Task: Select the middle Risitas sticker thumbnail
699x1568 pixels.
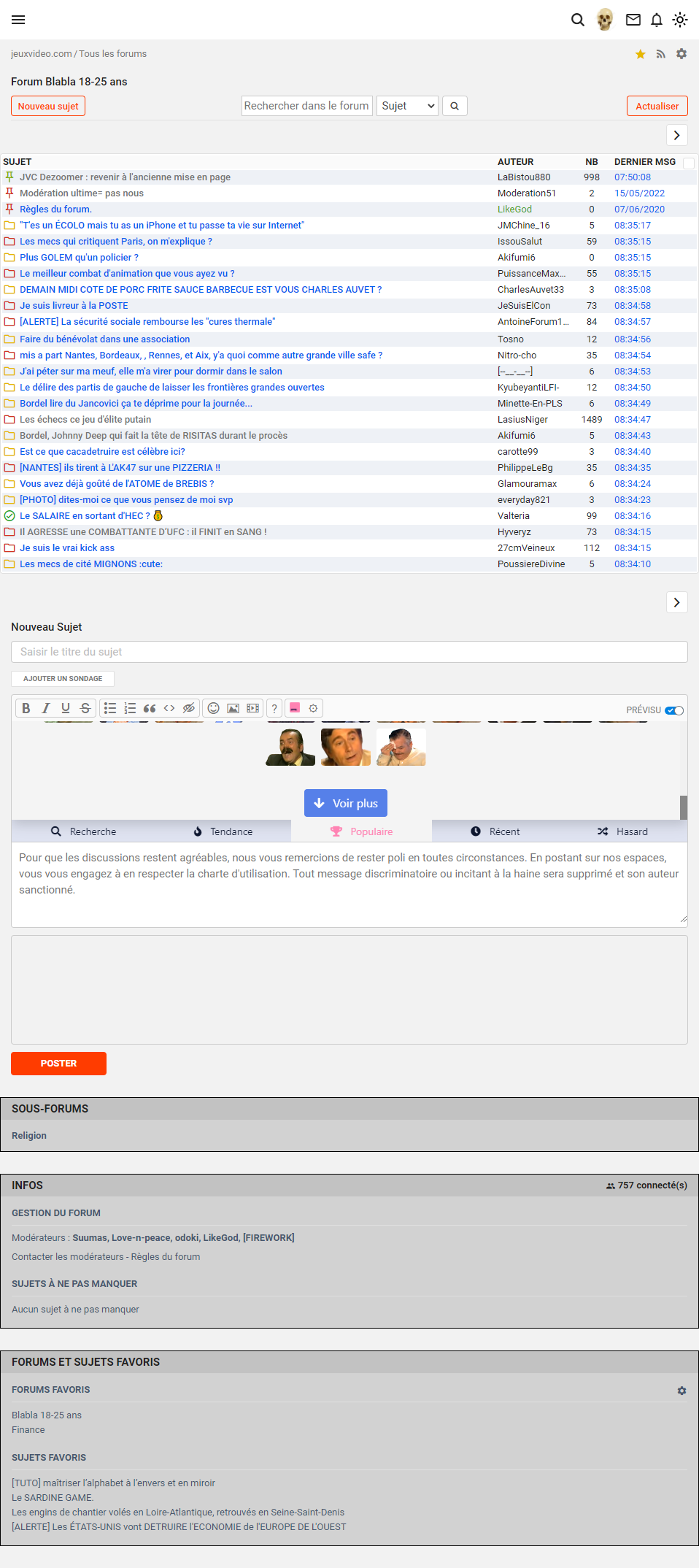Action: point(346,747)
